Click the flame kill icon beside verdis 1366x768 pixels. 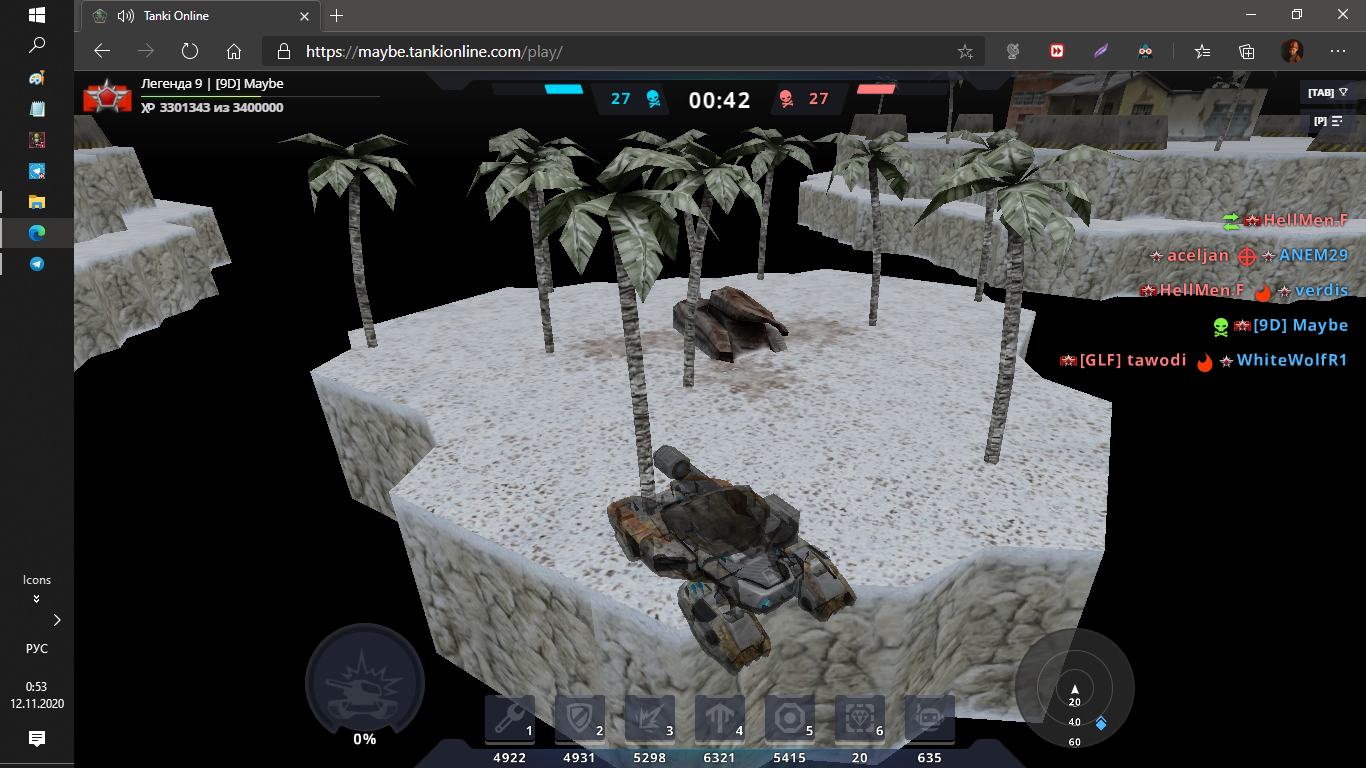pos(1263,291)
